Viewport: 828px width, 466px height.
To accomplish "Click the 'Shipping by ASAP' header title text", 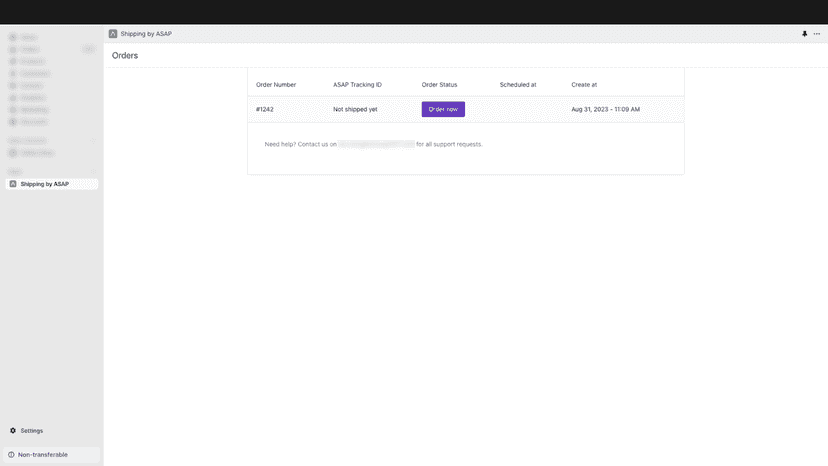I will (x=146, y=34).
